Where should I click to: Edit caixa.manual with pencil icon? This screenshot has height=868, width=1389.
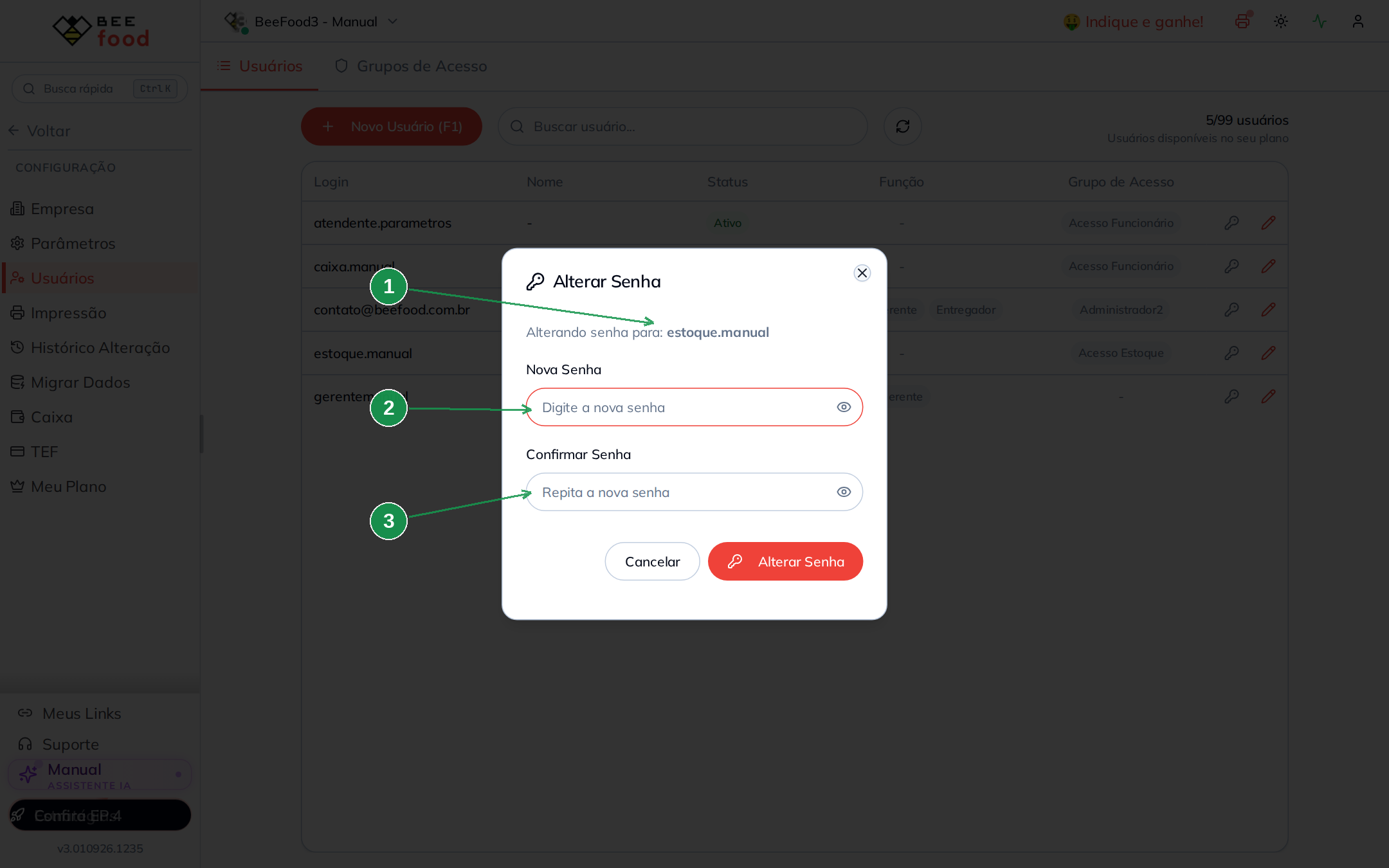pyautogui.click(x=1268, y=266)
